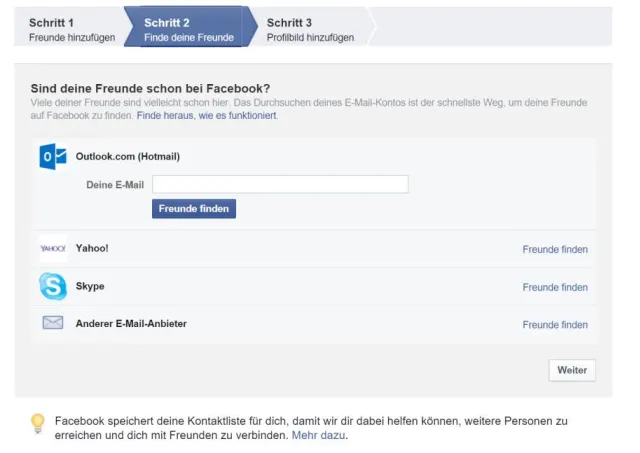The height and width of the screenshot is (453, 640).
Task: Select the Schritt 2 Finde deine Freunde tab
Action: tap(188, 29)
